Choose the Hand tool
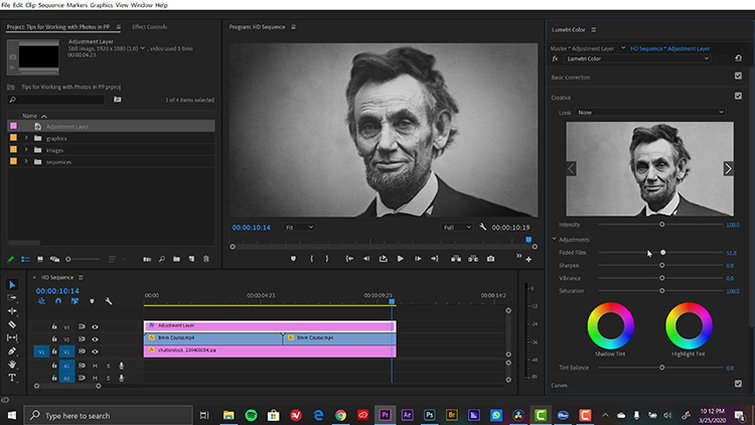Screen dimensions: 755x425 [12, 365]
